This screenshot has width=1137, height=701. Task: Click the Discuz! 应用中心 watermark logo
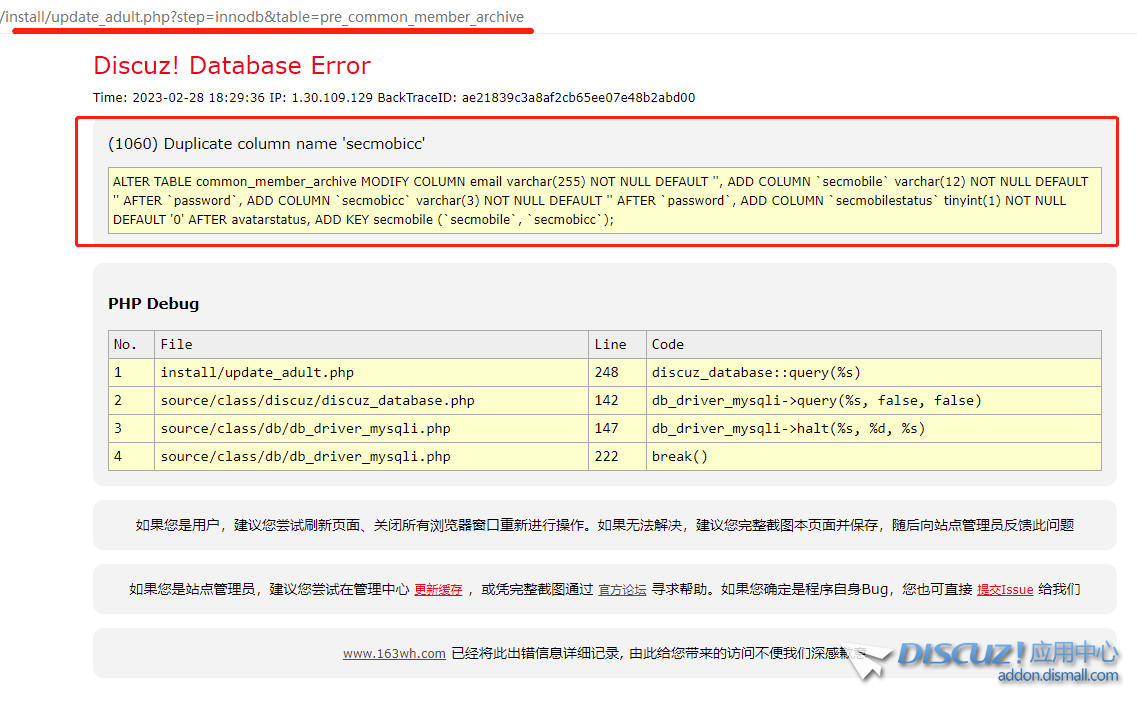(x=1006, y=654)
